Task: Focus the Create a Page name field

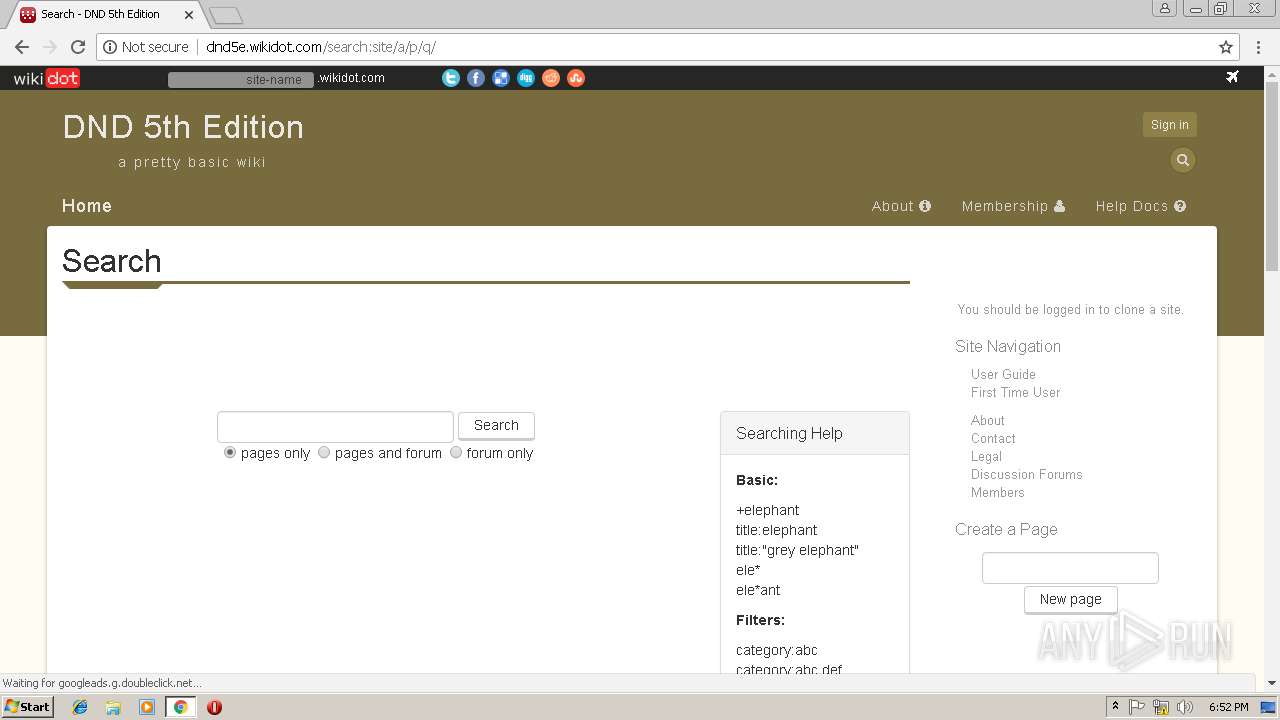Action: [1070, 568]
